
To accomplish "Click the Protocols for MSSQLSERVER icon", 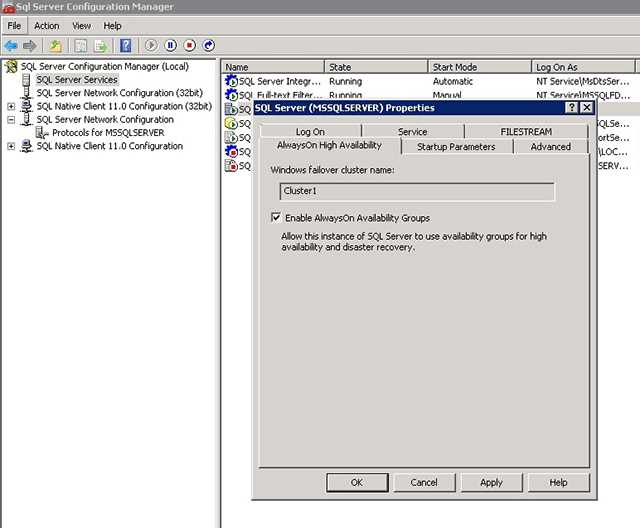I will coord(42,133).
